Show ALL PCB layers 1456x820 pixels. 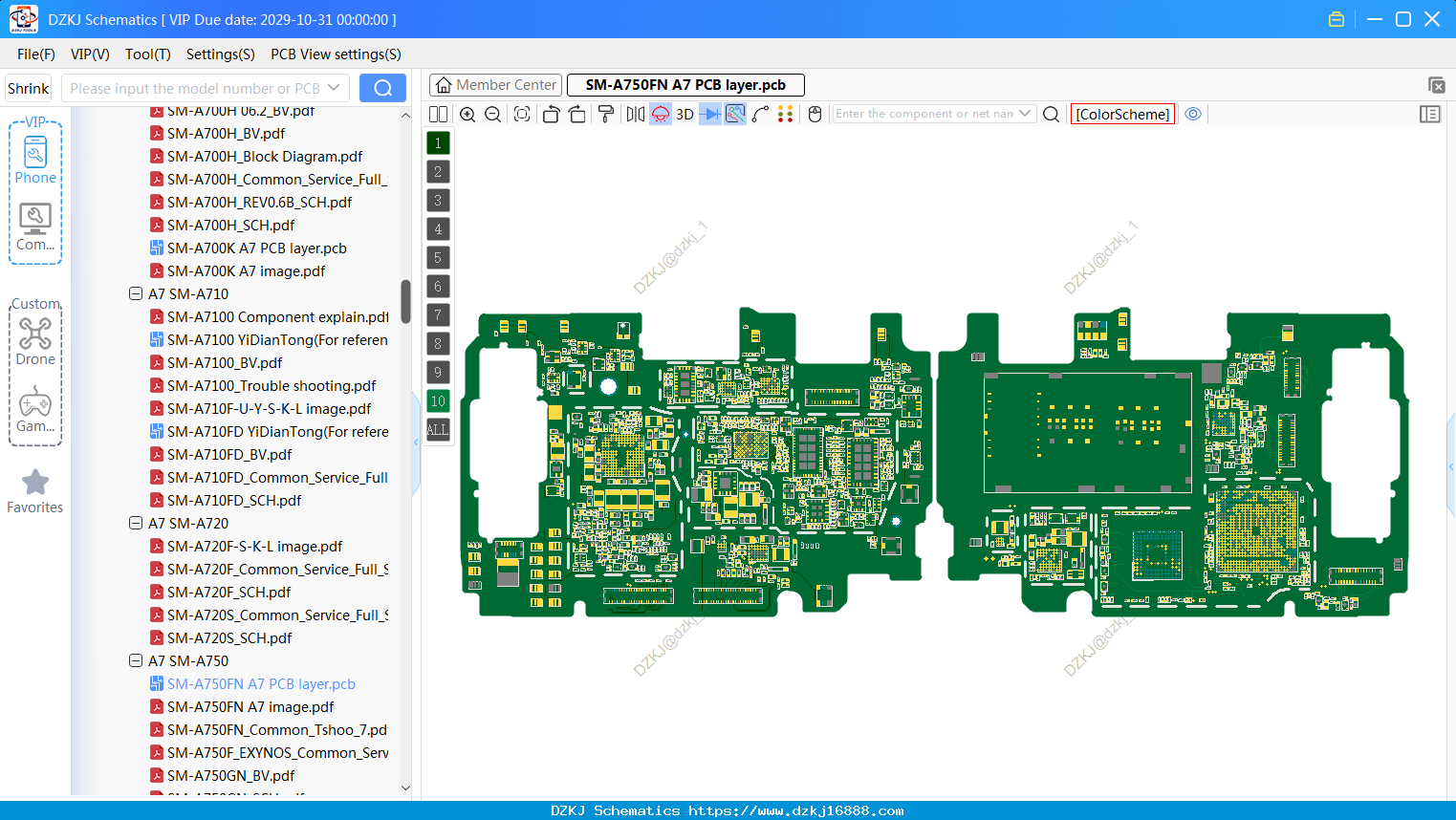(x=438, y=429)
